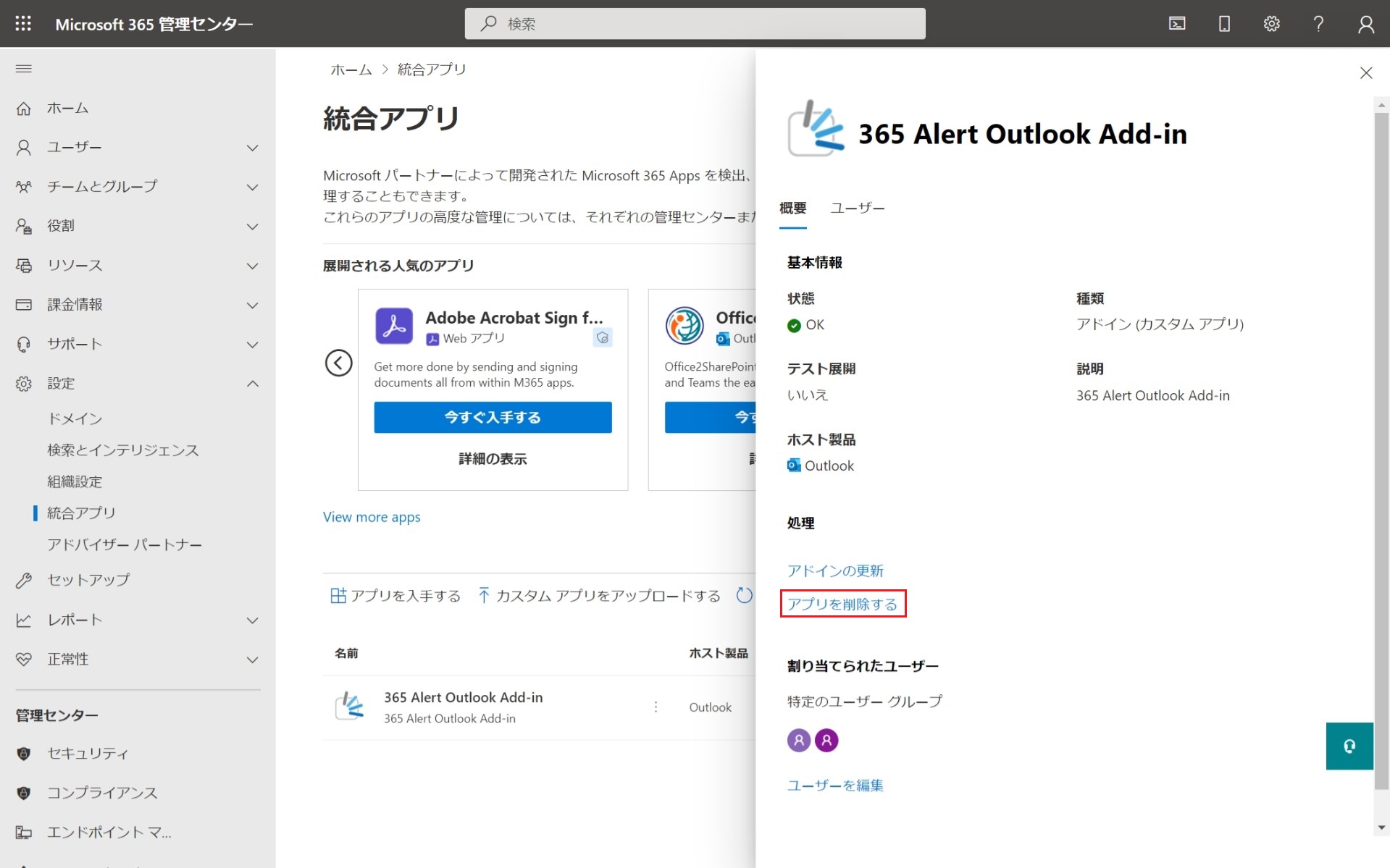Click the details panel vertical scrollbar

1381,463
